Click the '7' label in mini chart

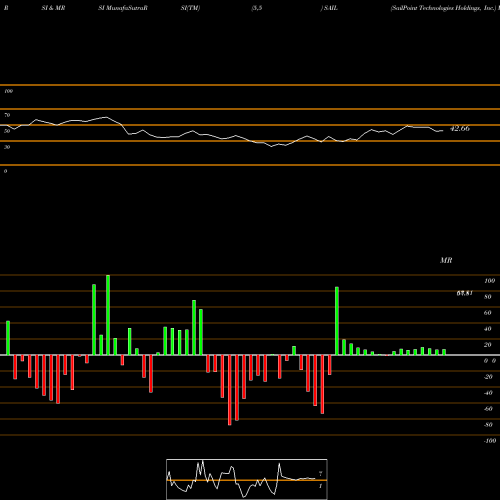(320, 474)
